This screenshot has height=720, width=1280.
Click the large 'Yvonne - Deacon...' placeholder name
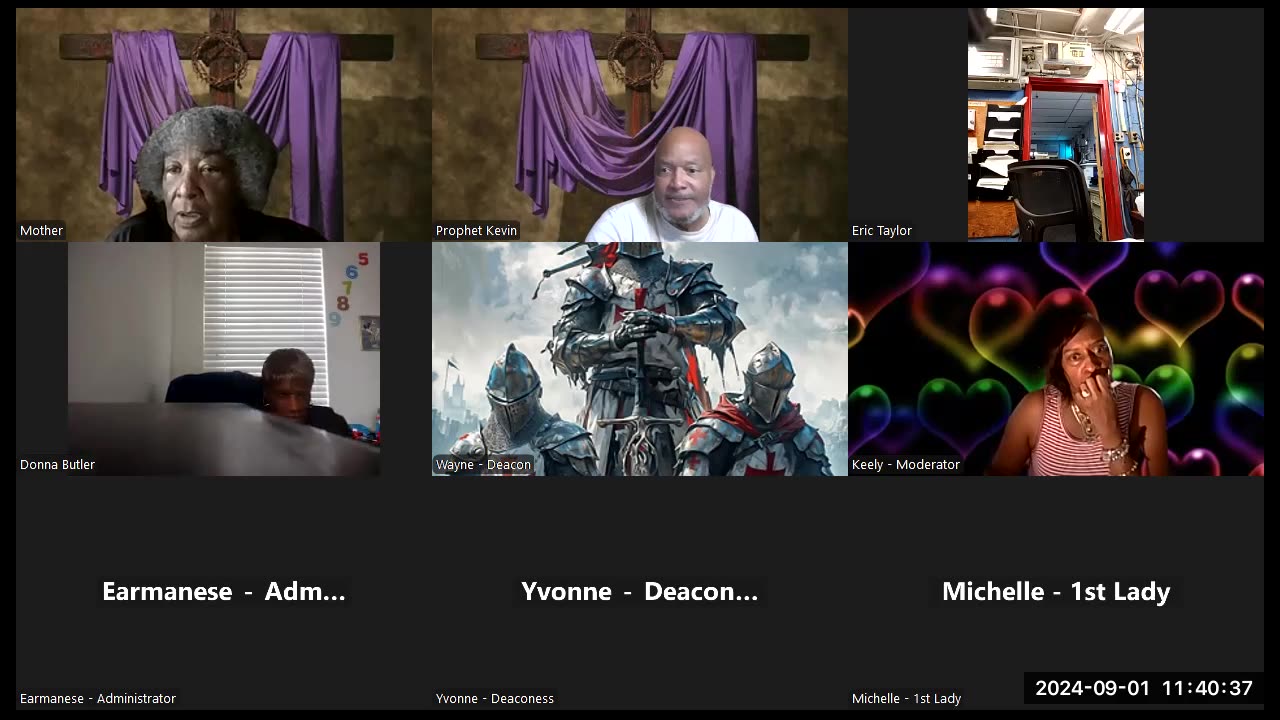point(640,591)
